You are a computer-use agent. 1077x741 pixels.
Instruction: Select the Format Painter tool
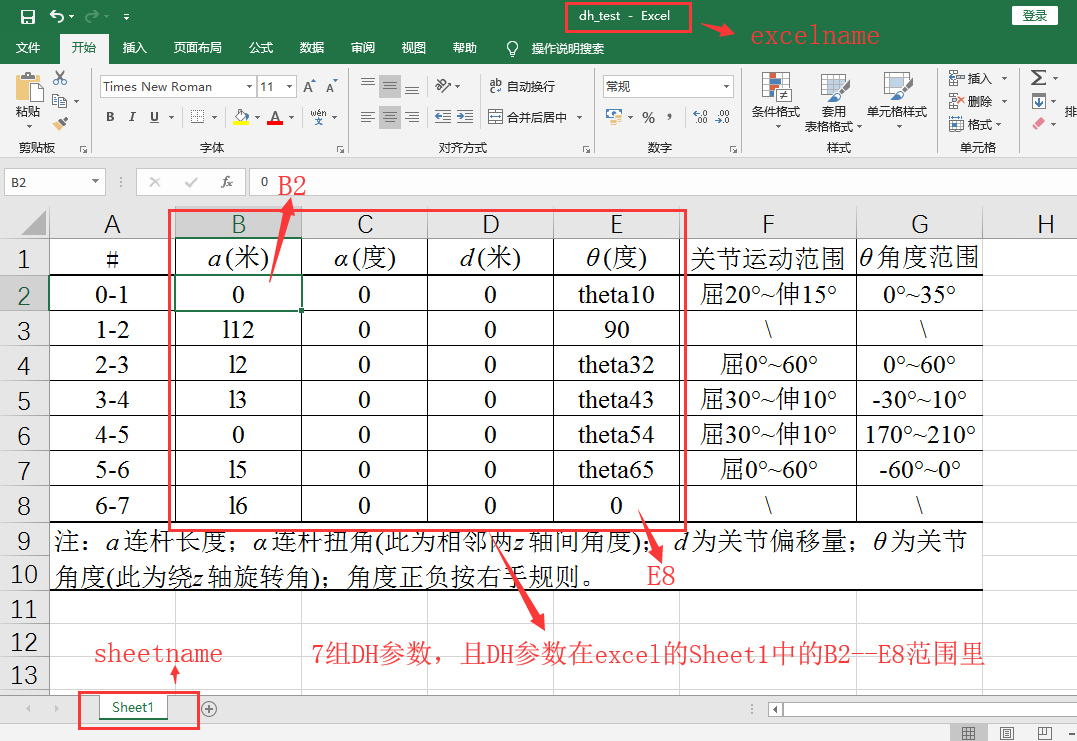(60, 122)
